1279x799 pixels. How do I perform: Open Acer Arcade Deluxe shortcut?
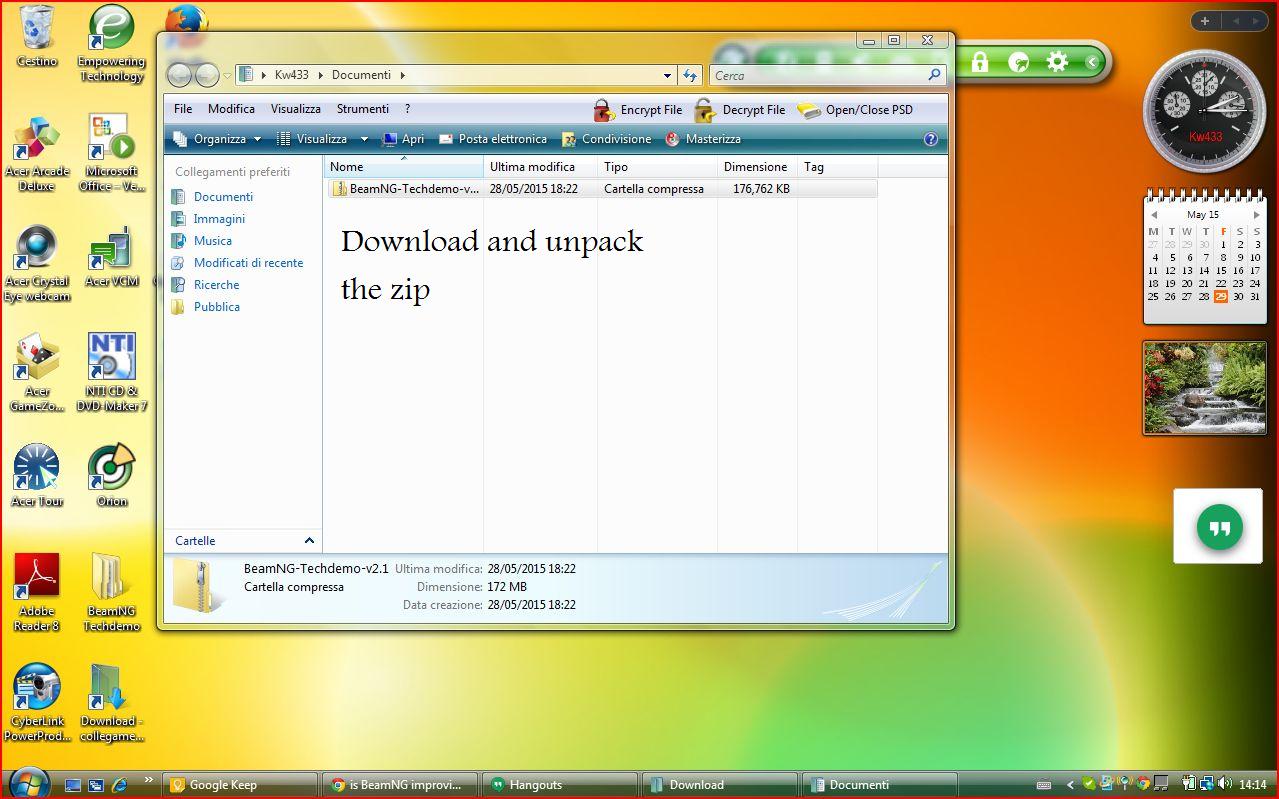[37, 152]
